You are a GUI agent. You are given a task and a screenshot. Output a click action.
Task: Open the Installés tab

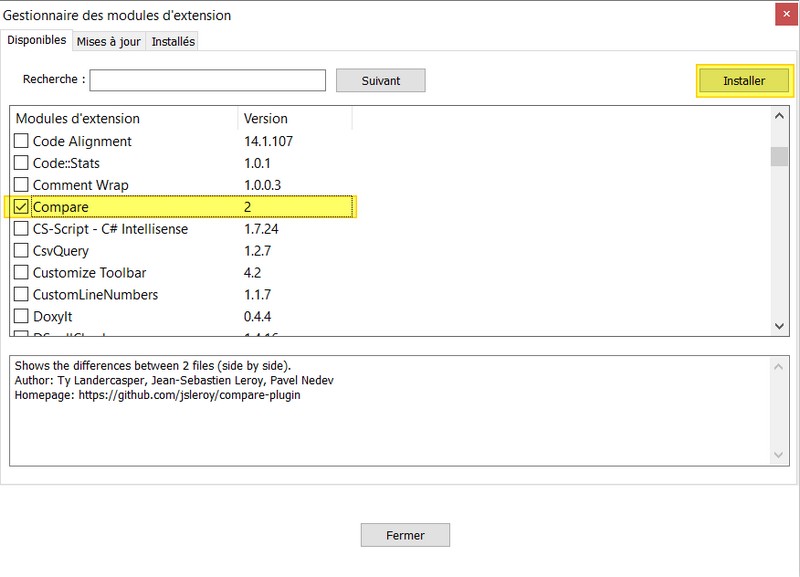tap(173, 42)
